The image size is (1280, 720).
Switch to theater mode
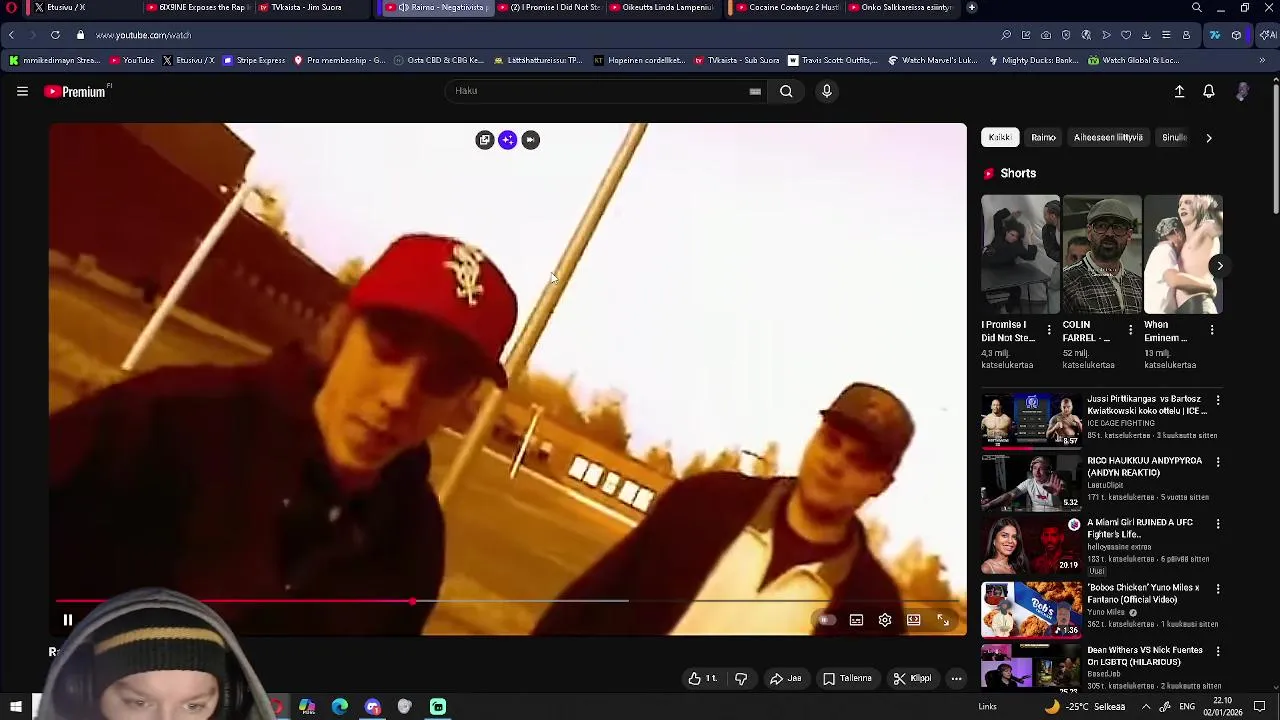(x=913, y=620)
